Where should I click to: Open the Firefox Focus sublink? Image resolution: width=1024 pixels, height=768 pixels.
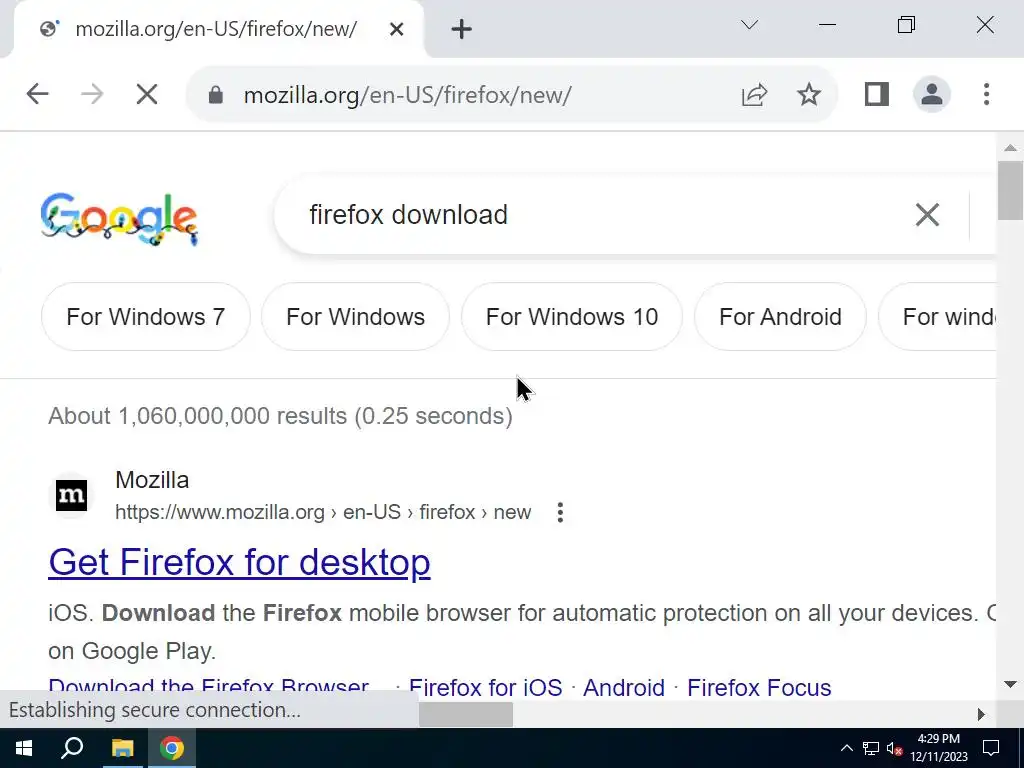coord(759,688)
